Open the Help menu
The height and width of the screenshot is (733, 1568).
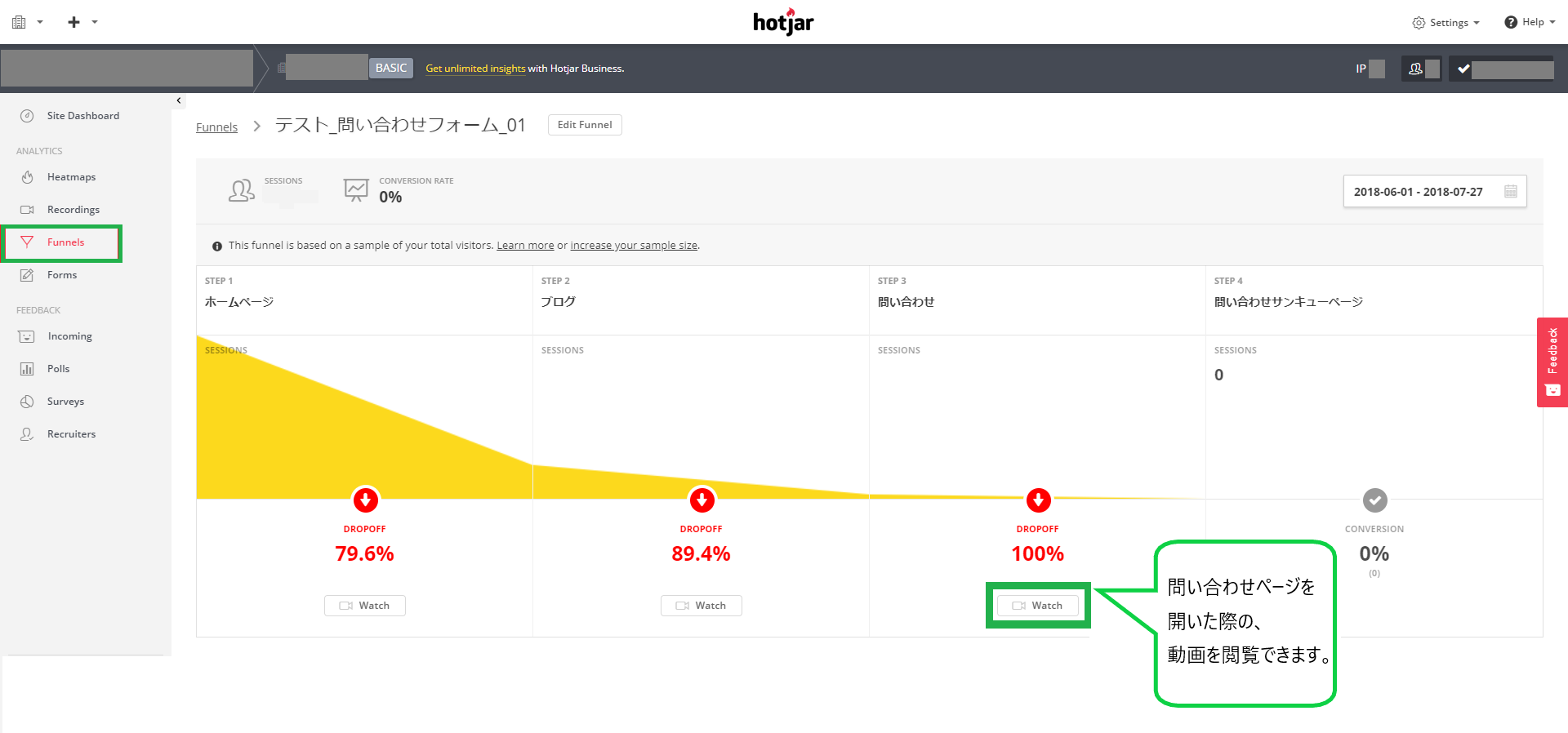click(x=1530, y=22)
